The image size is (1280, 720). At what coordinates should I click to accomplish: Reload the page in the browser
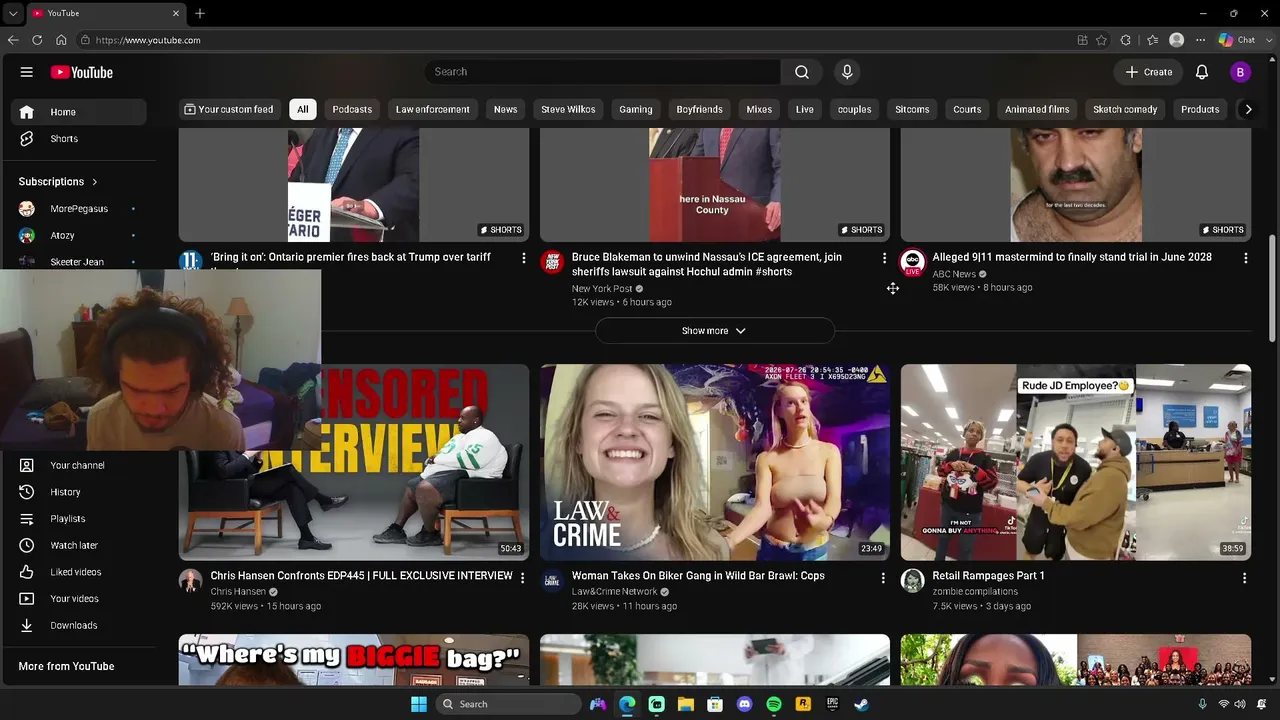[x=37, y=40]
